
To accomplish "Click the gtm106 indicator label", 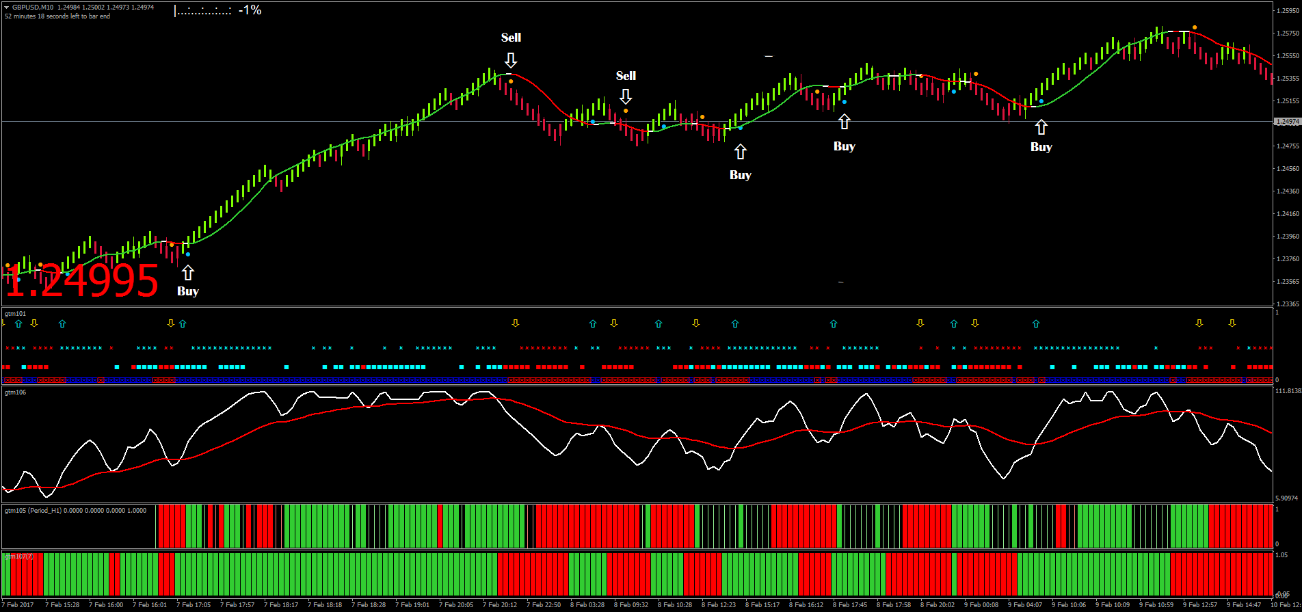I will (15, 390).
